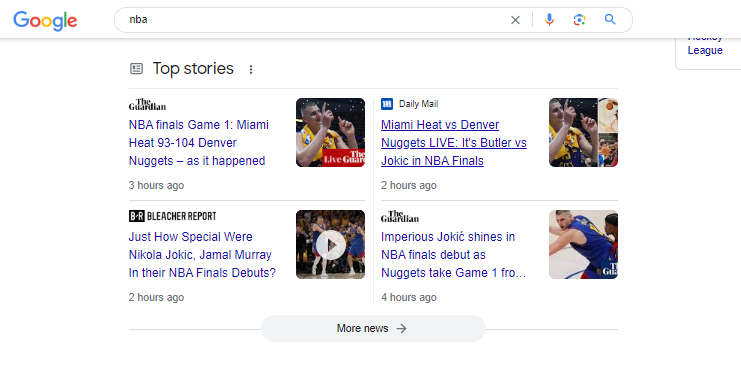The height and width of the screenshot is (365, 741).
Task: Click the Imperious Jokić story thumbnail
Action: pos(583,244)
